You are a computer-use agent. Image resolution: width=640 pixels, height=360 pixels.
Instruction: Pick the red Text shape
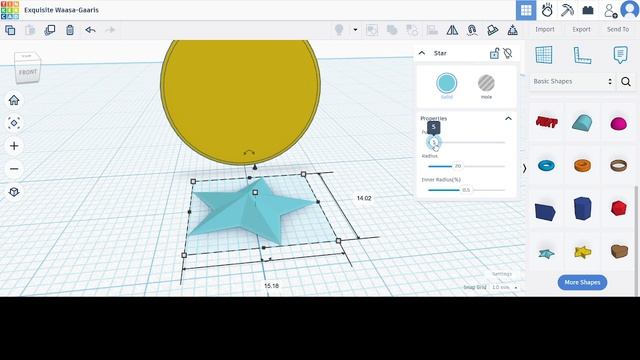[546, 122]
